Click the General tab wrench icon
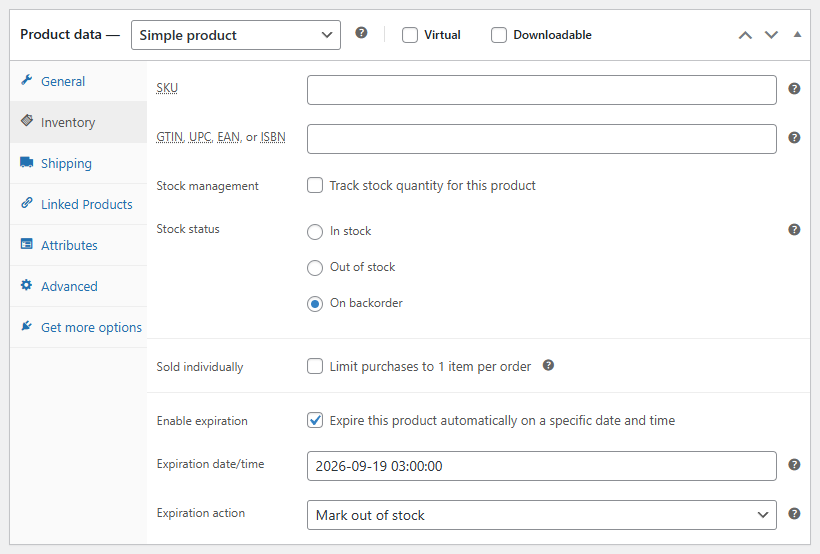The width and height of the screenshot is (820, 554). click(x=27, y=80)
